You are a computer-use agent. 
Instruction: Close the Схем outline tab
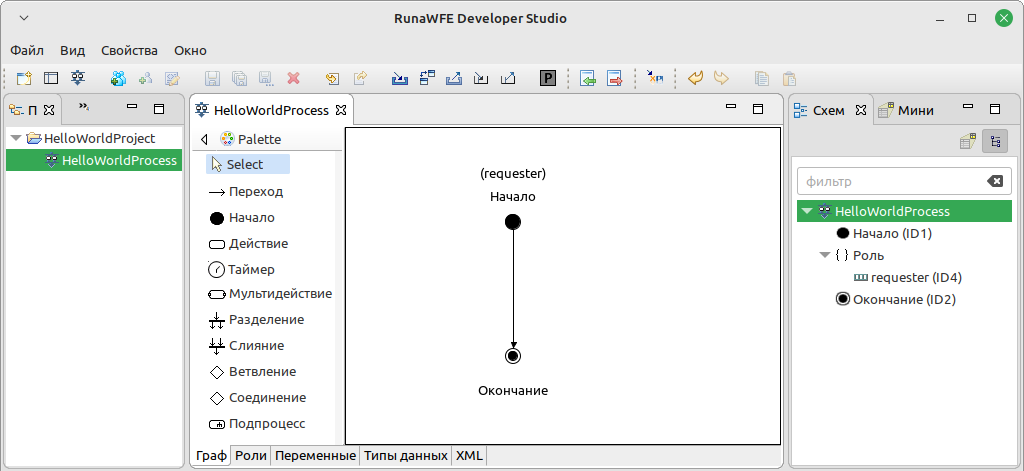coord(861,110)
